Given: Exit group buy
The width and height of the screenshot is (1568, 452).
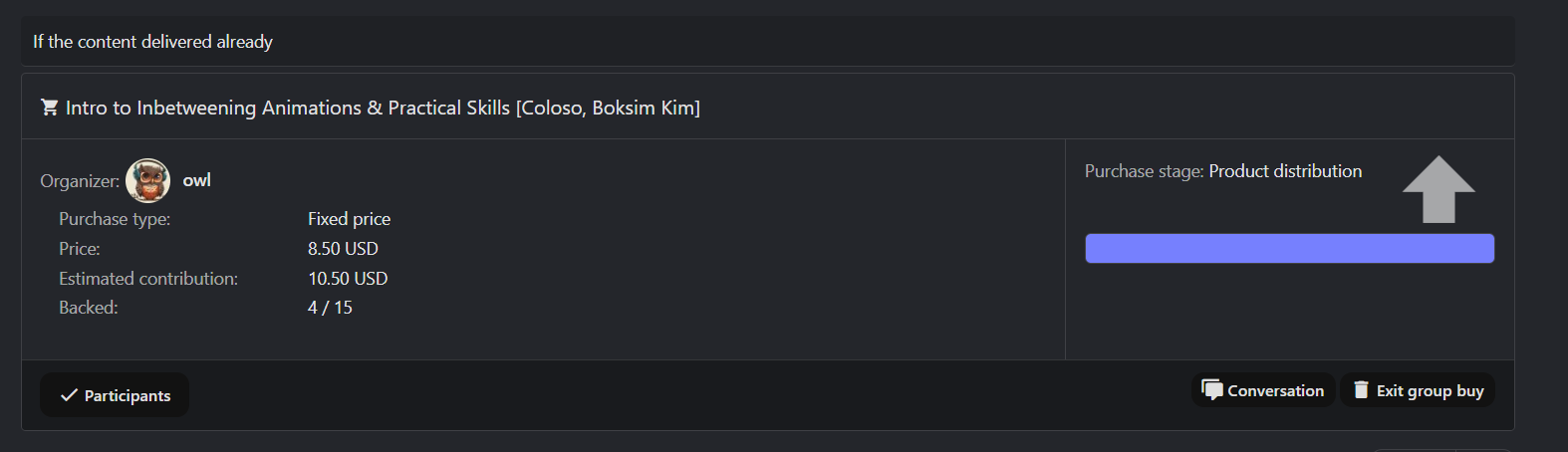Looking at the screenshot, I should [1418, 390].
